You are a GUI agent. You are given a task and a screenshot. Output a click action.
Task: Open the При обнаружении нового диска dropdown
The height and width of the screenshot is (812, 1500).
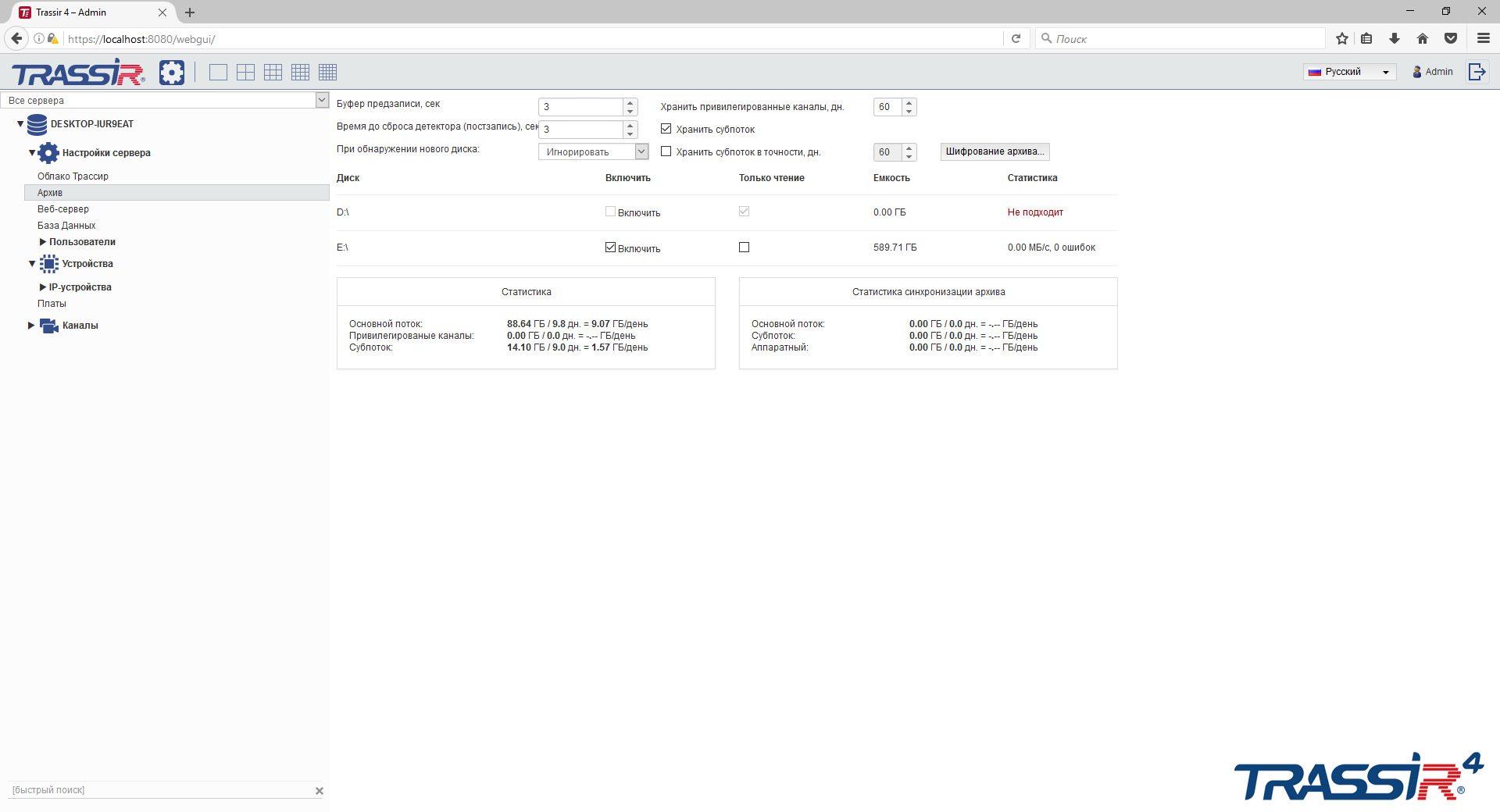click(x=641, y=151)
